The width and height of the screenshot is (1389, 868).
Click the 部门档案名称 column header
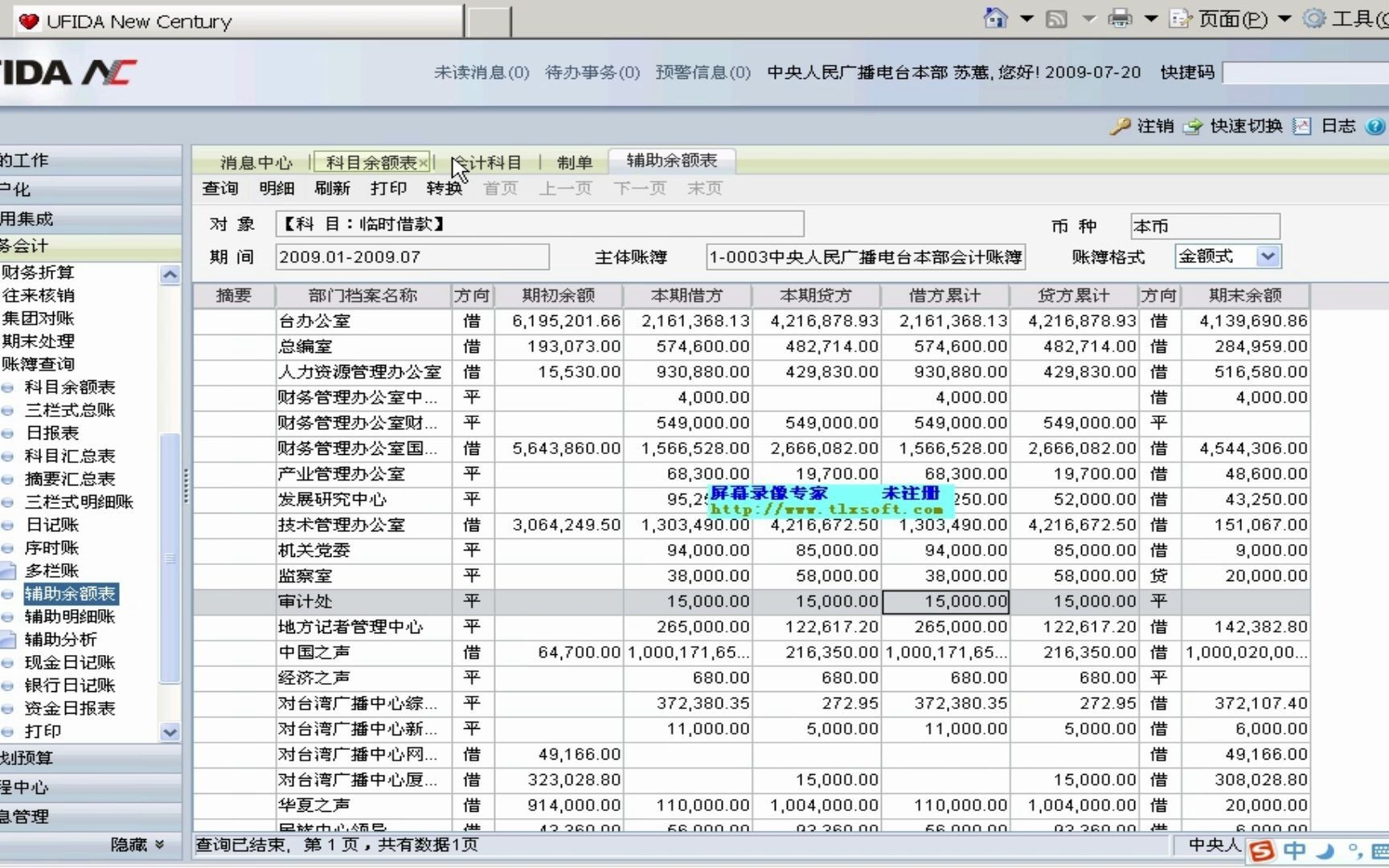(x=363, y=296)
